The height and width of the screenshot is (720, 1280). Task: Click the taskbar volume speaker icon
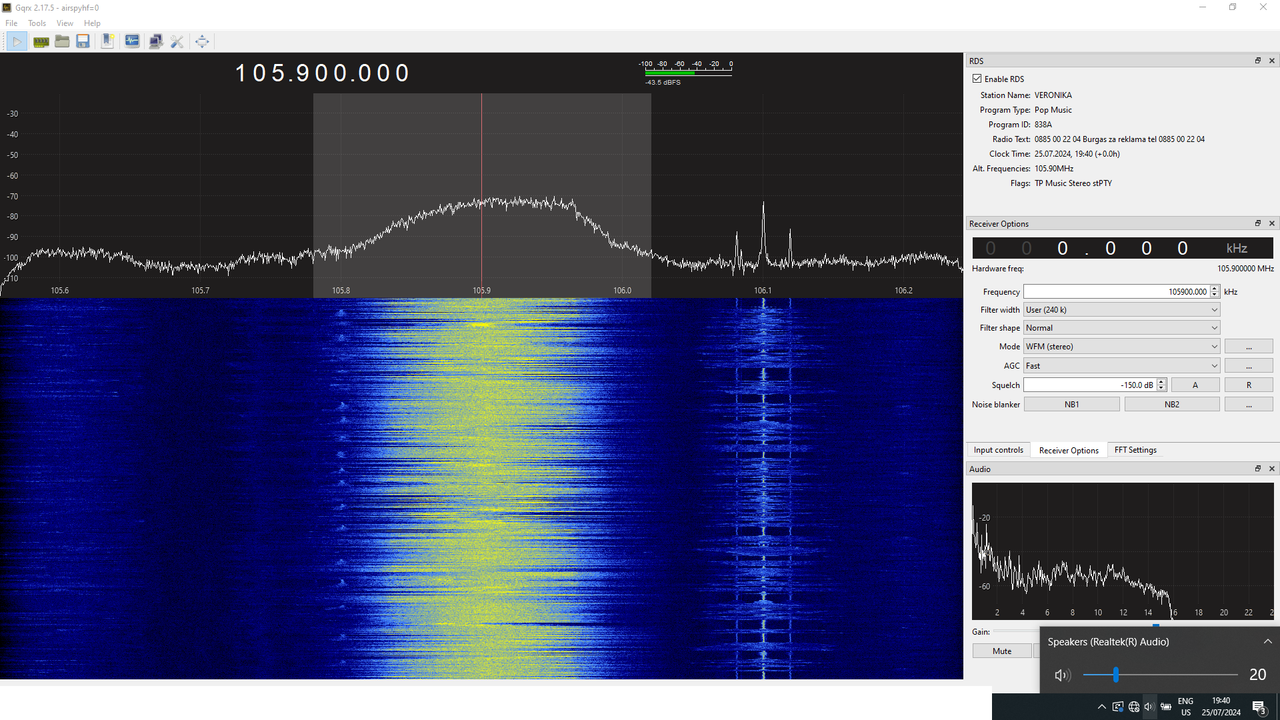tap(1149, 707)
